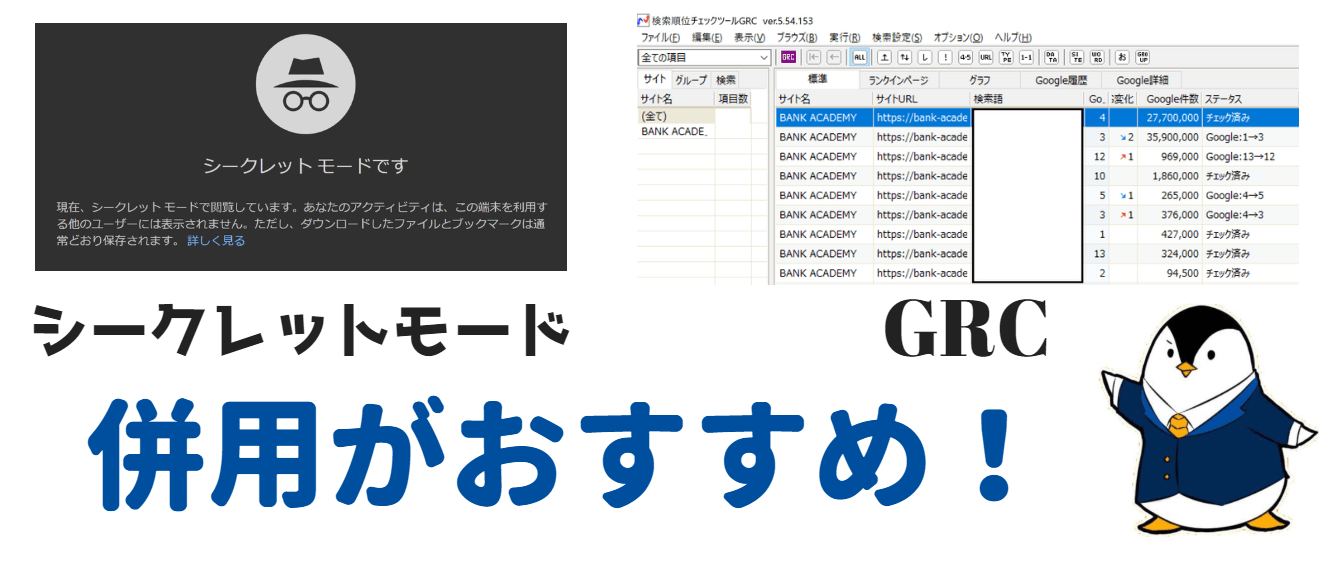Sort by the ステータス column header
The height and width of the screenshot is (563, 1332).
(x=1250, y=99)
